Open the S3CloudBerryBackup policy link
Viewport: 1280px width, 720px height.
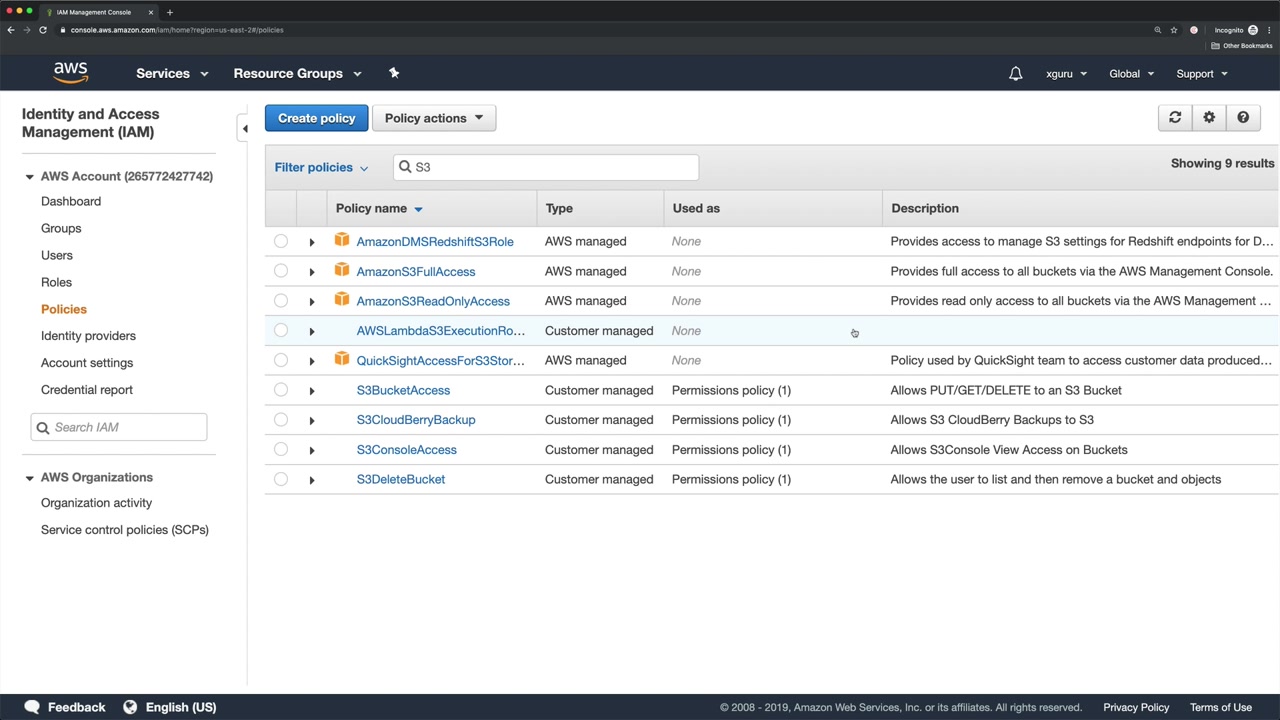[416, 420]
